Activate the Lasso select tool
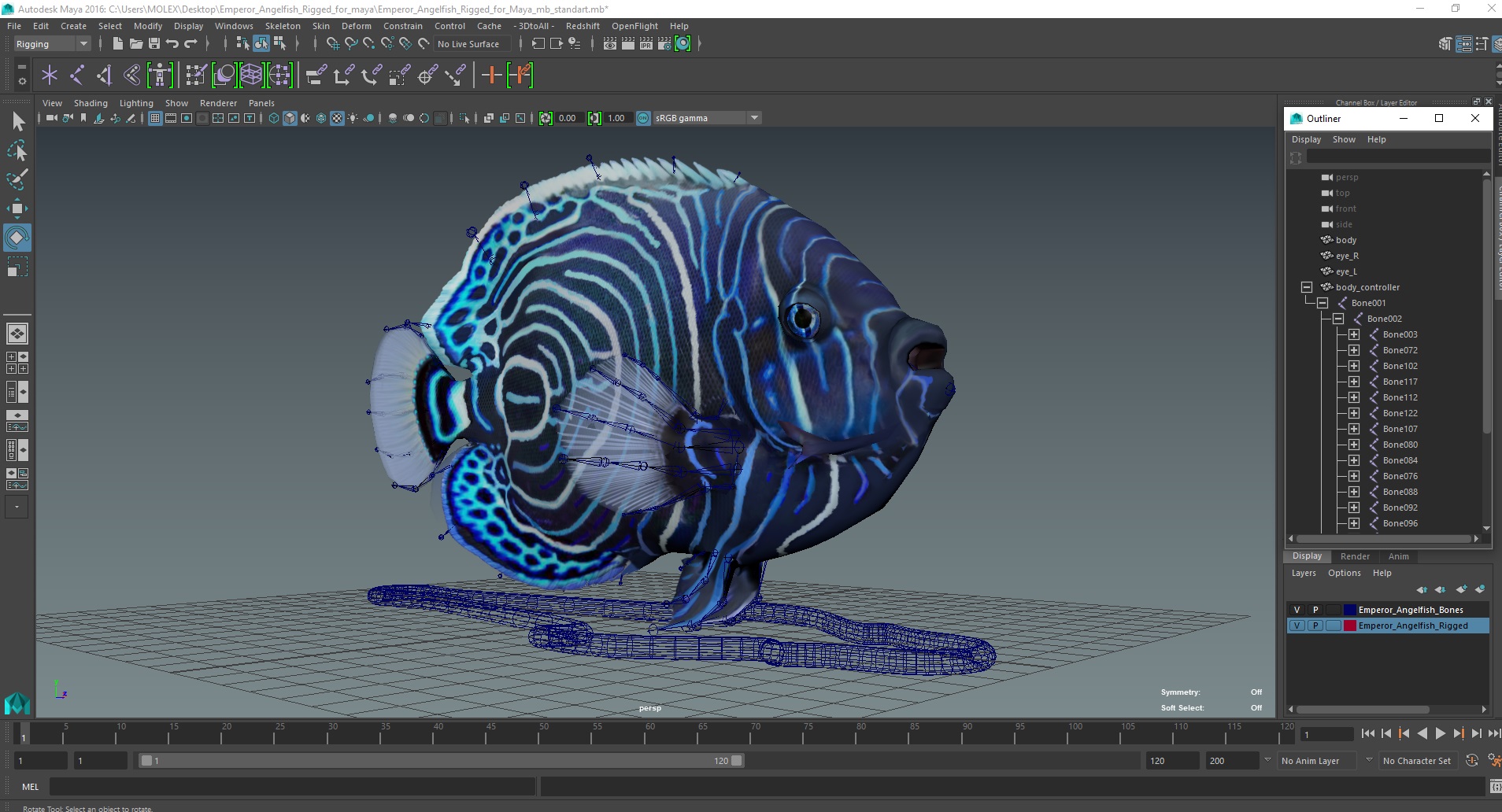 click(17, 150)
